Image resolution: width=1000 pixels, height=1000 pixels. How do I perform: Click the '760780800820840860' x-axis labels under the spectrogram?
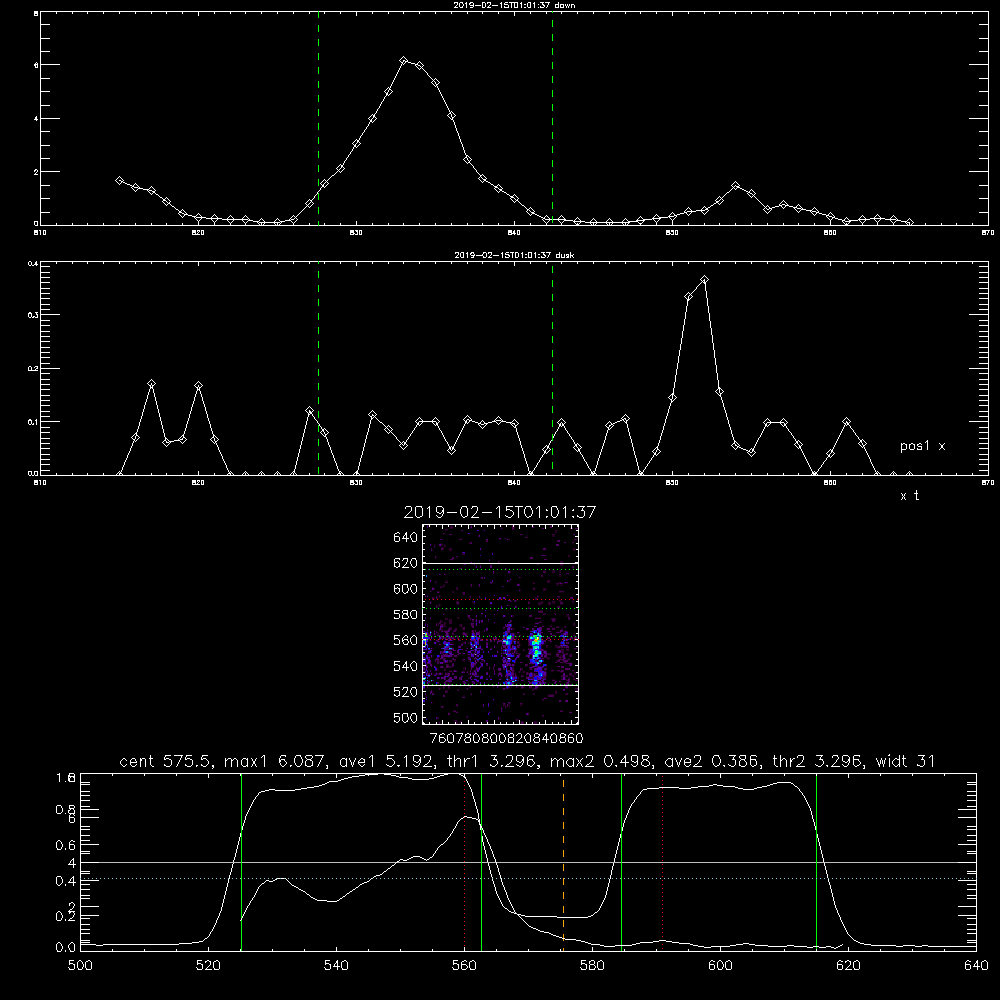[506, 739]
